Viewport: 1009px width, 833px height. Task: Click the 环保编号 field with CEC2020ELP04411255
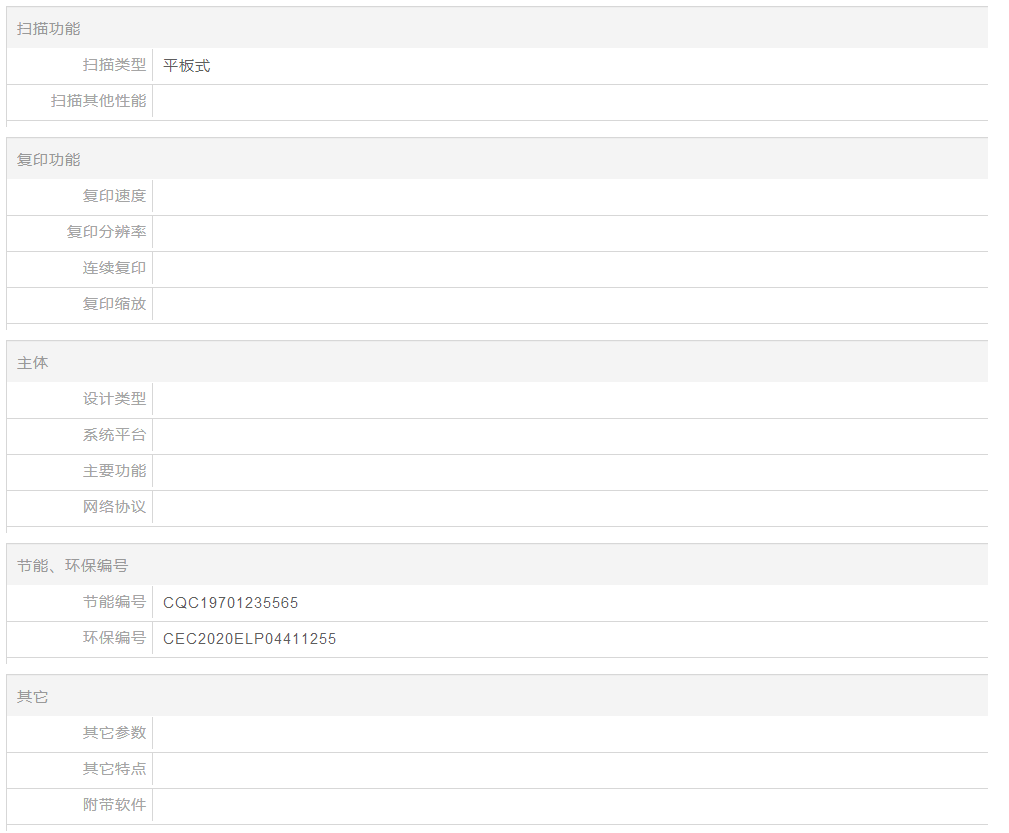coord(569,639)
